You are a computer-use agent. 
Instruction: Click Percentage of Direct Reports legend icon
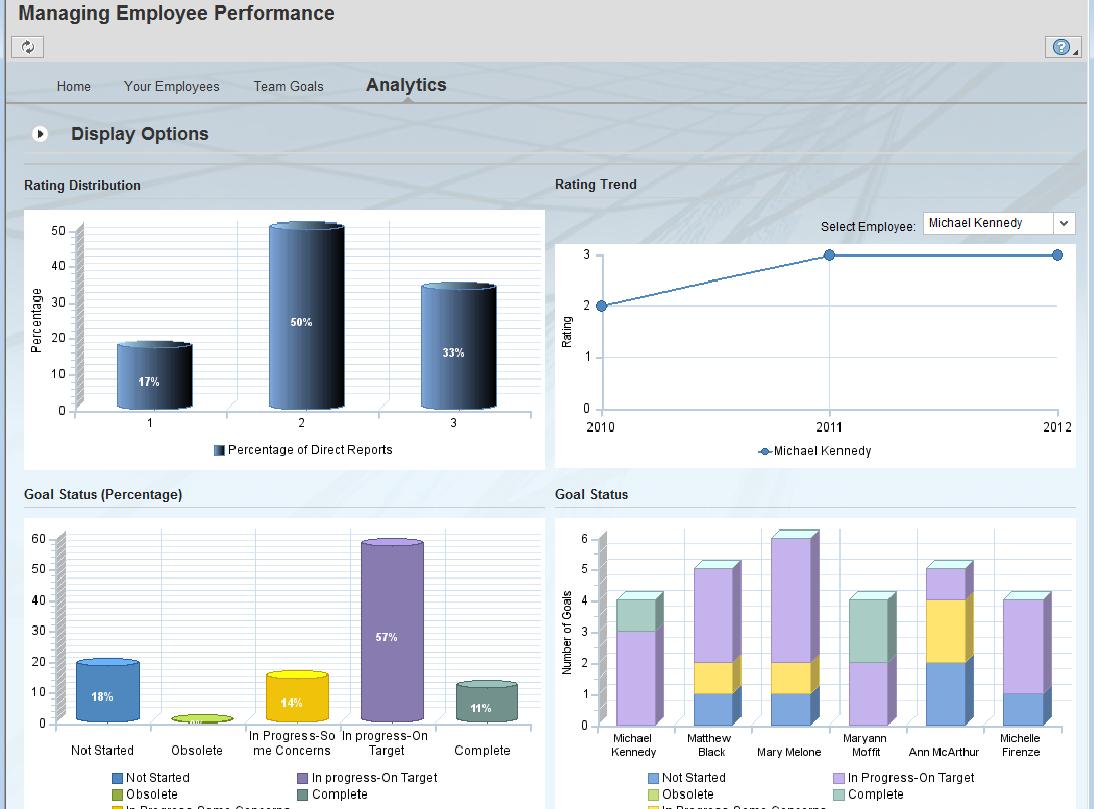click(x=219, y=451)
